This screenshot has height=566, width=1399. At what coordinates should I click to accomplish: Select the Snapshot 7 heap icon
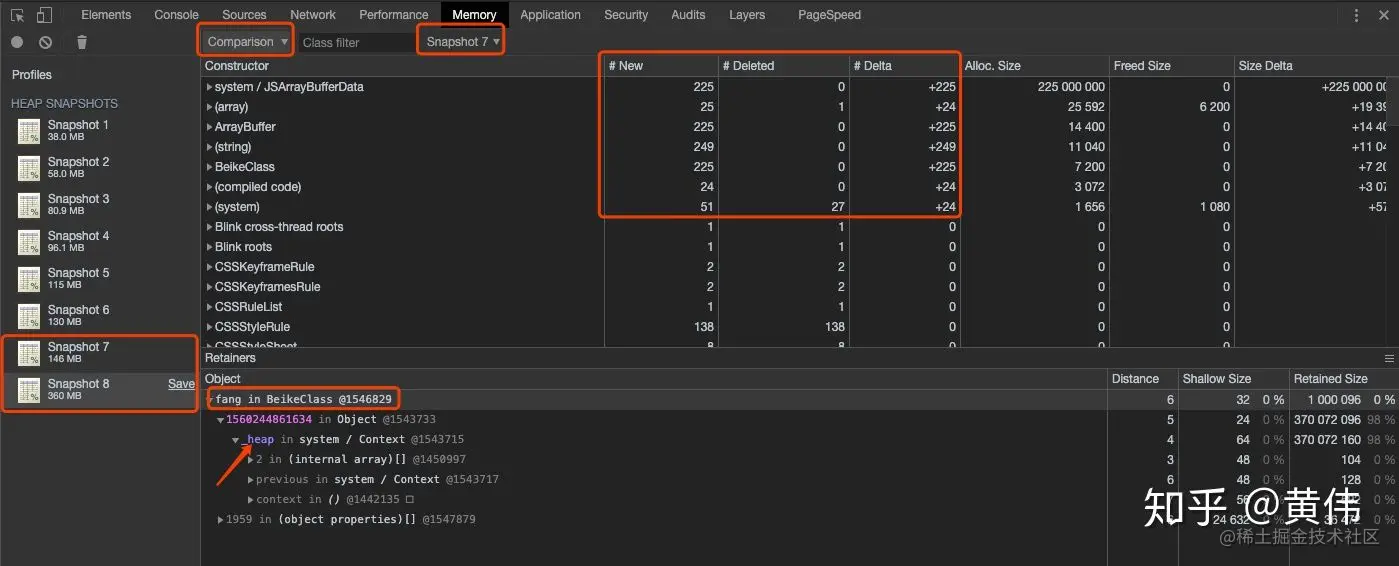29,354
